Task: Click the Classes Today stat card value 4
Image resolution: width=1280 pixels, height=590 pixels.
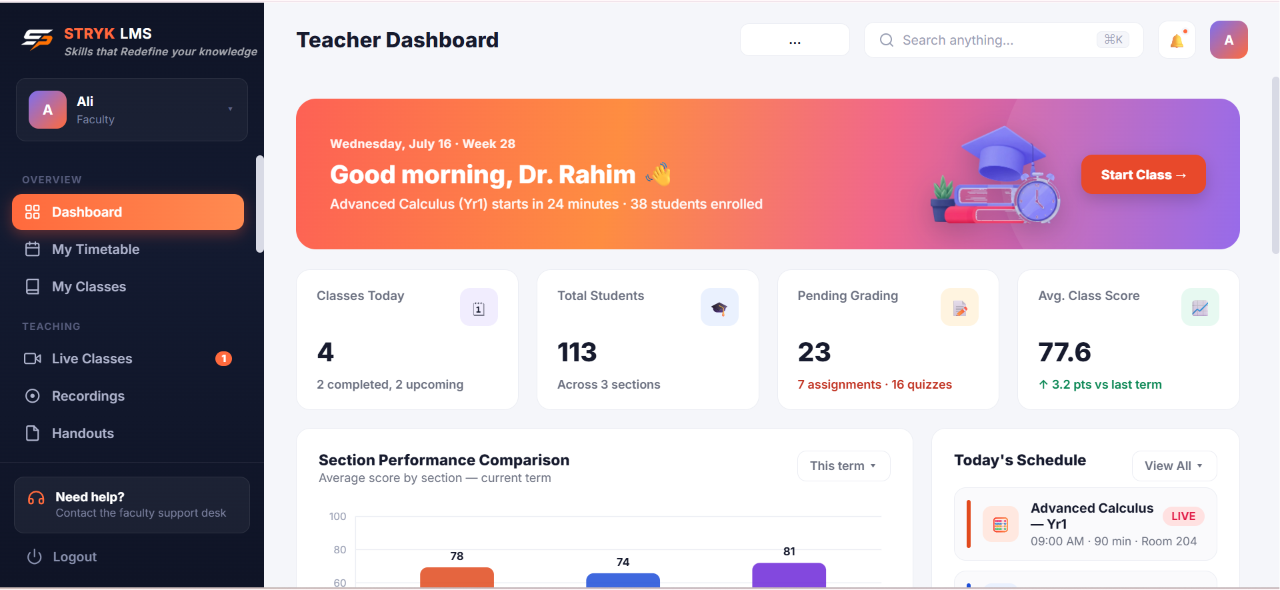Action: (x=325, y=352)
